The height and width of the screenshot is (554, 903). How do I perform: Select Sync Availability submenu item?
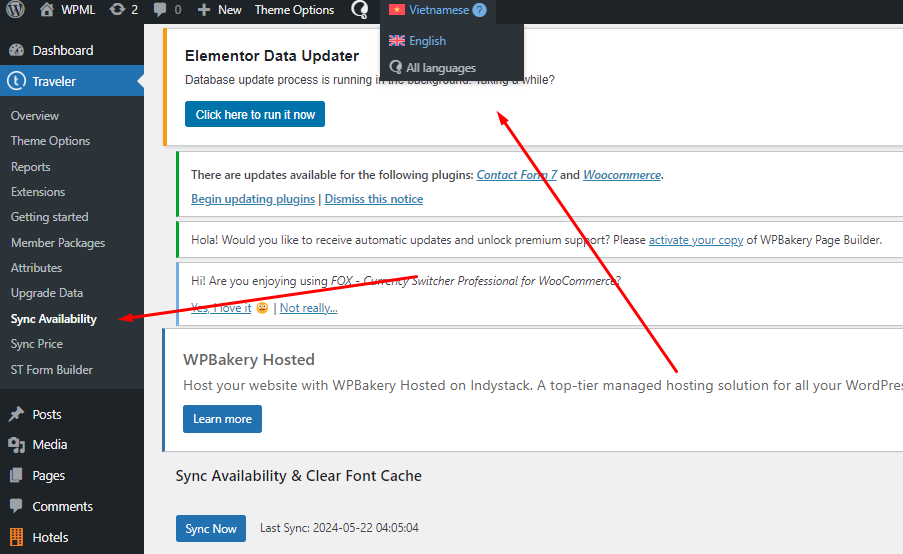tap(54, 319)
